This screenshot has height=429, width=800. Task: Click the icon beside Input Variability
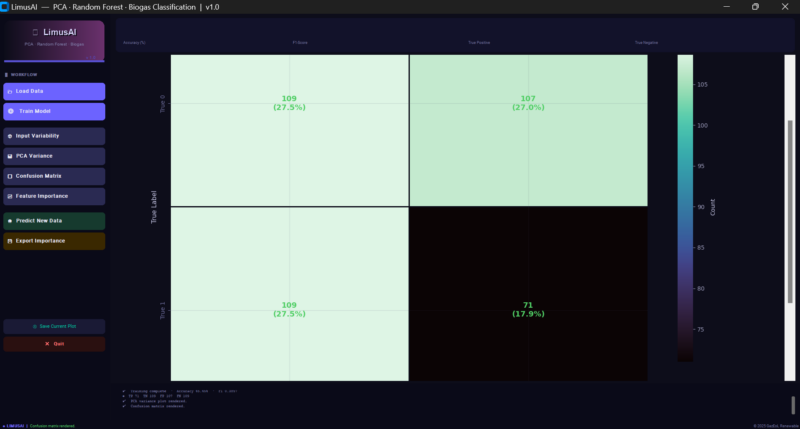[10, 136]
